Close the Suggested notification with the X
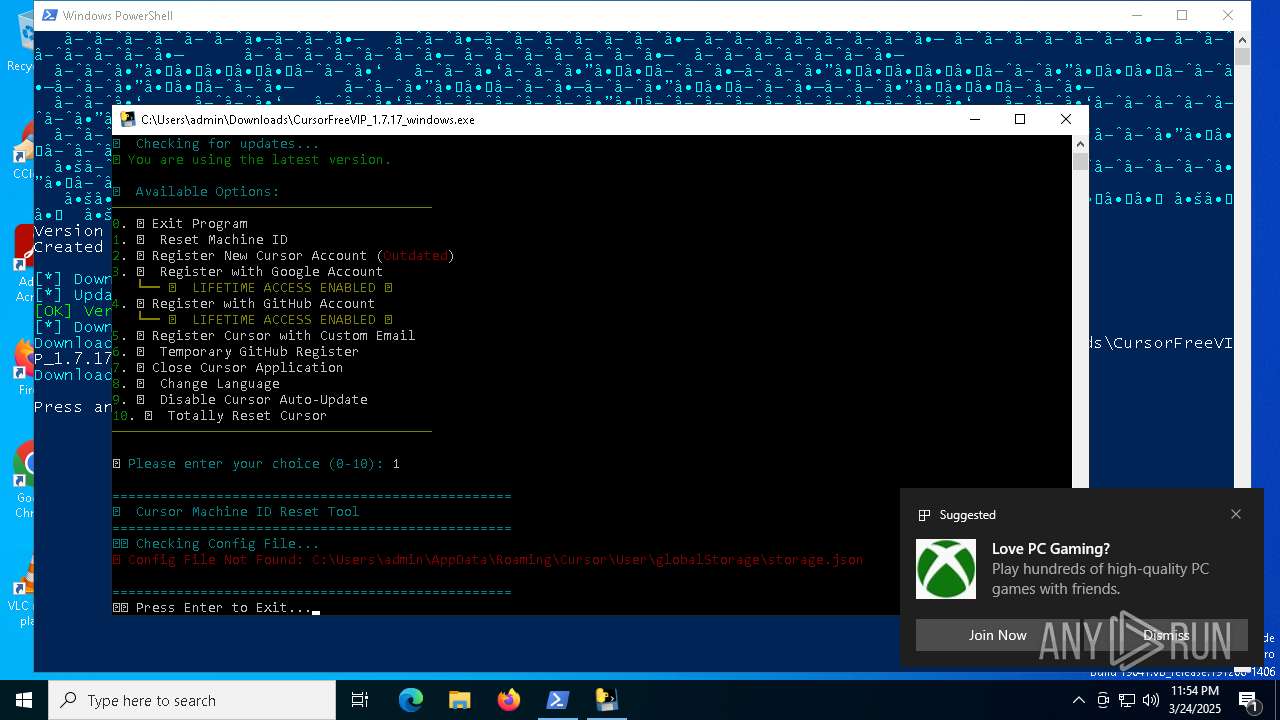Screen dimensions: 1280x720 [x=1236, y=514]
